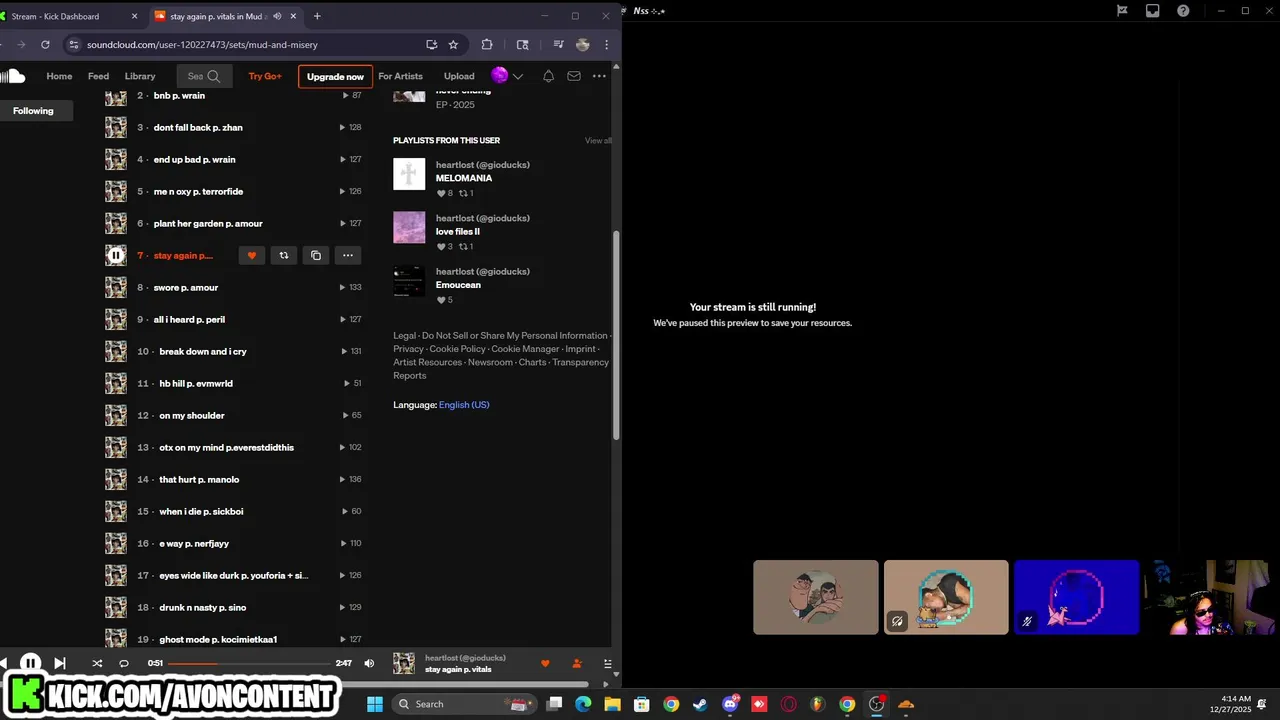Screen dimensions: 1280x720
Task: Play track swore p. amour
Action: [186, 287]
